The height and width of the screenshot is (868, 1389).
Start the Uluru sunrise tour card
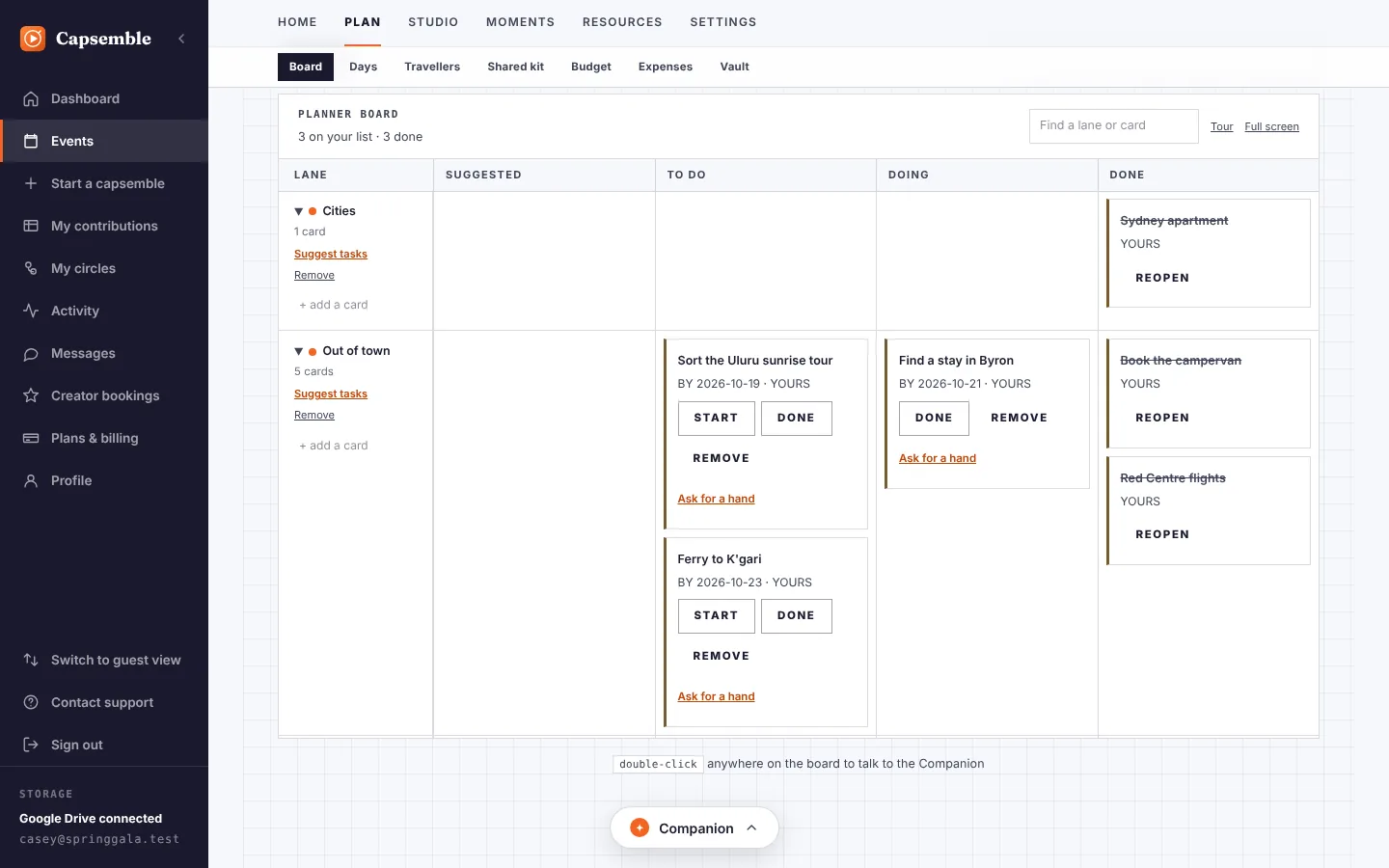click(716, 418)
